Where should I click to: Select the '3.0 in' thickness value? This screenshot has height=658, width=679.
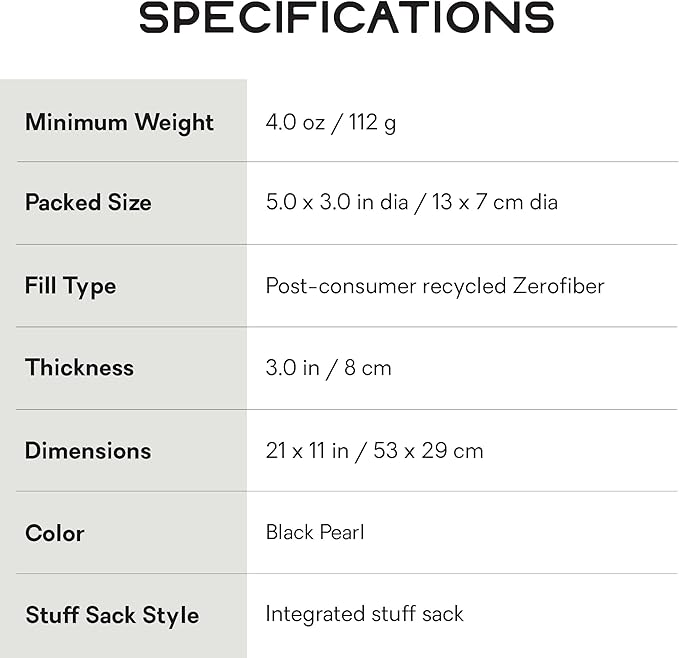coord(292,368)
